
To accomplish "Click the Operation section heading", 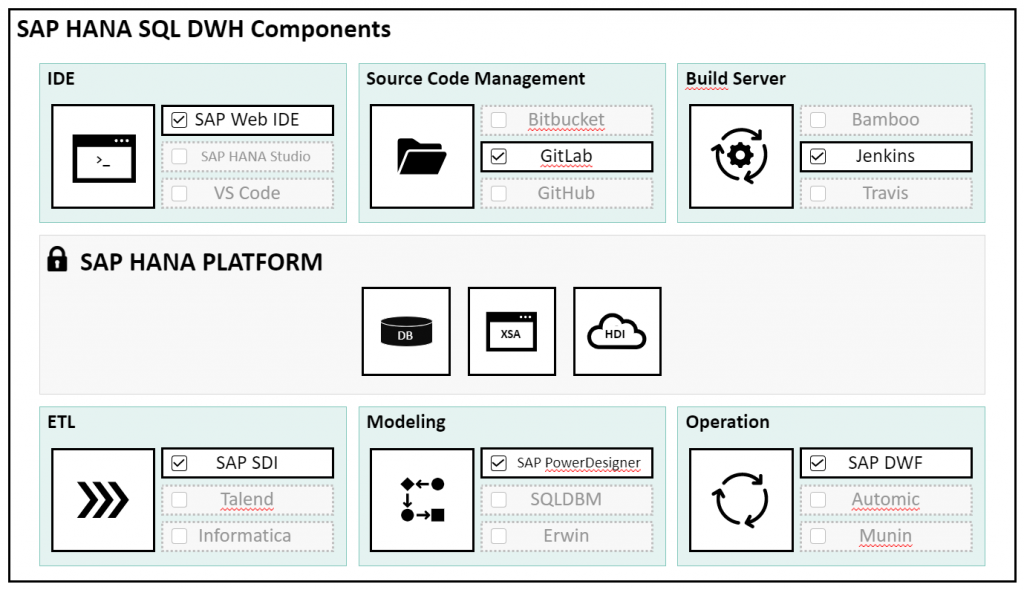I will [x=728, y=422].
